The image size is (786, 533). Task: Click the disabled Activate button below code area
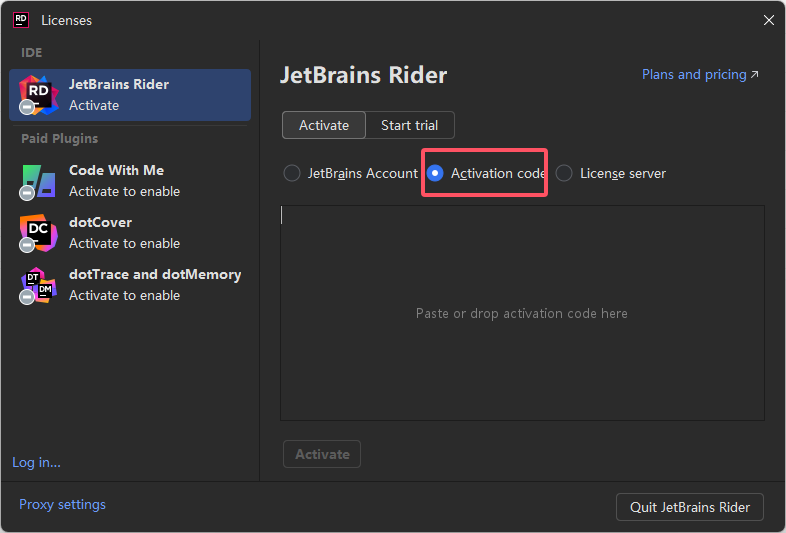322,454
